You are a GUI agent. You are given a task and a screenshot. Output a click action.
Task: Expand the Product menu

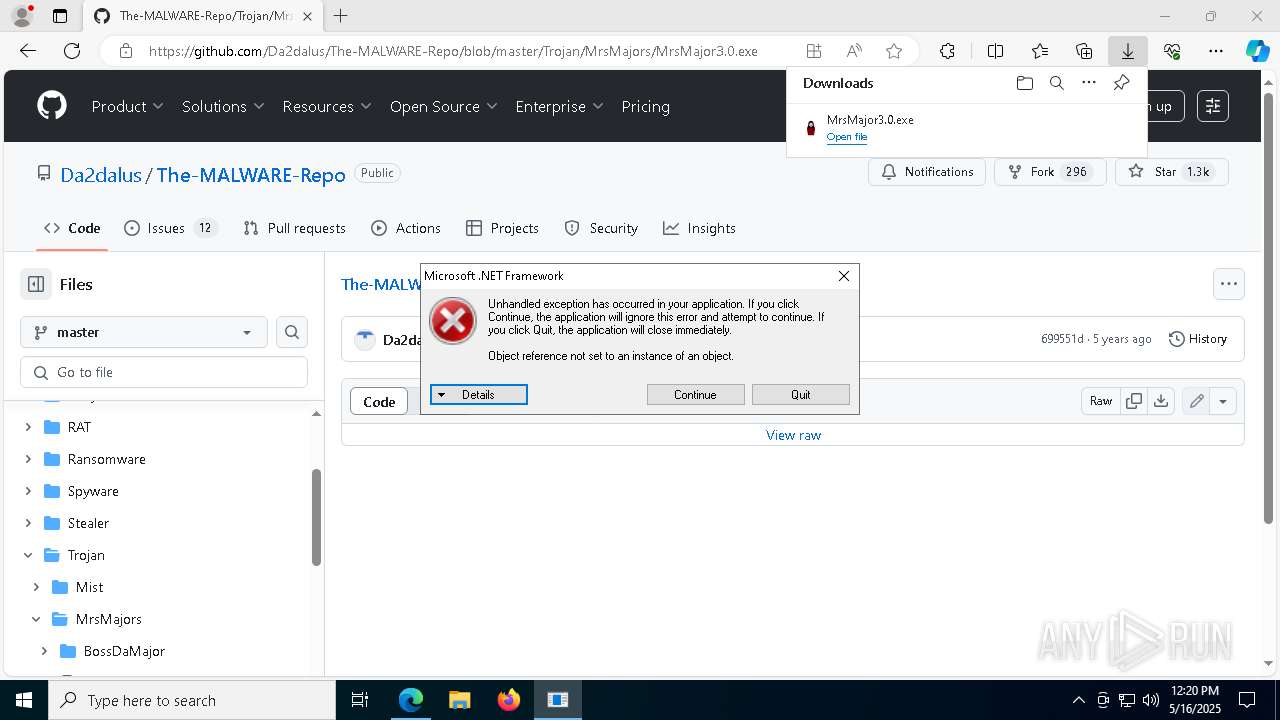pyautogui.click(x=127, y=106)
